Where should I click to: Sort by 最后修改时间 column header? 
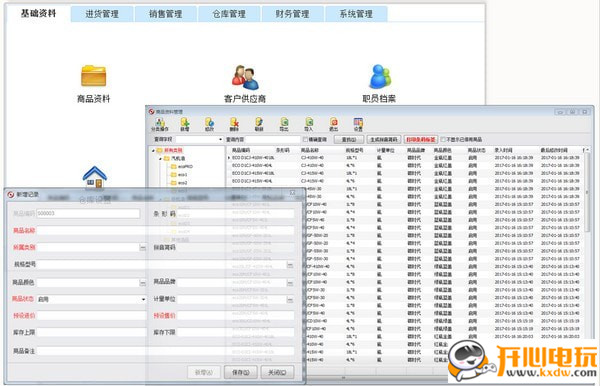point(554,150)
